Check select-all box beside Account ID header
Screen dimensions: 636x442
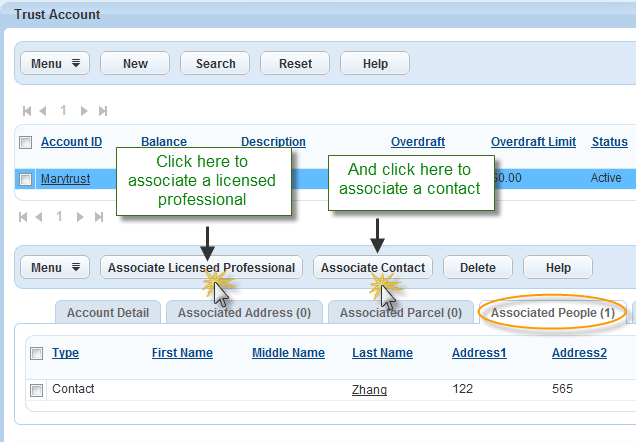[26, 142]
